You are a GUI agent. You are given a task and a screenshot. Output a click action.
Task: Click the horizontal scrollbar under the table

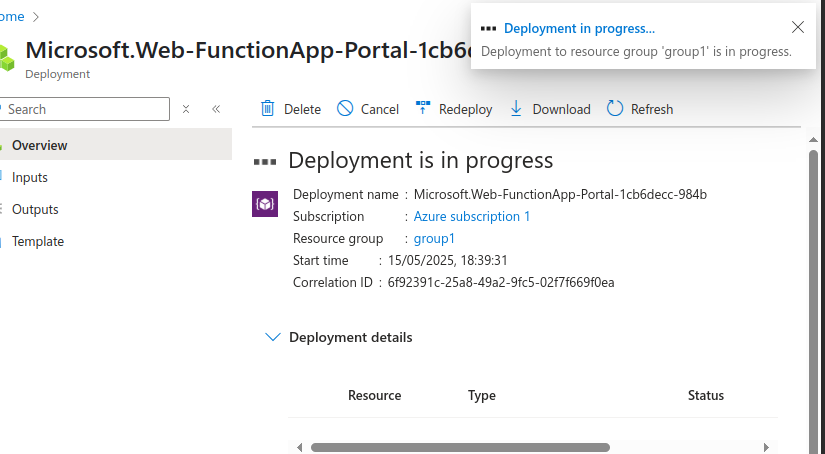460,447
